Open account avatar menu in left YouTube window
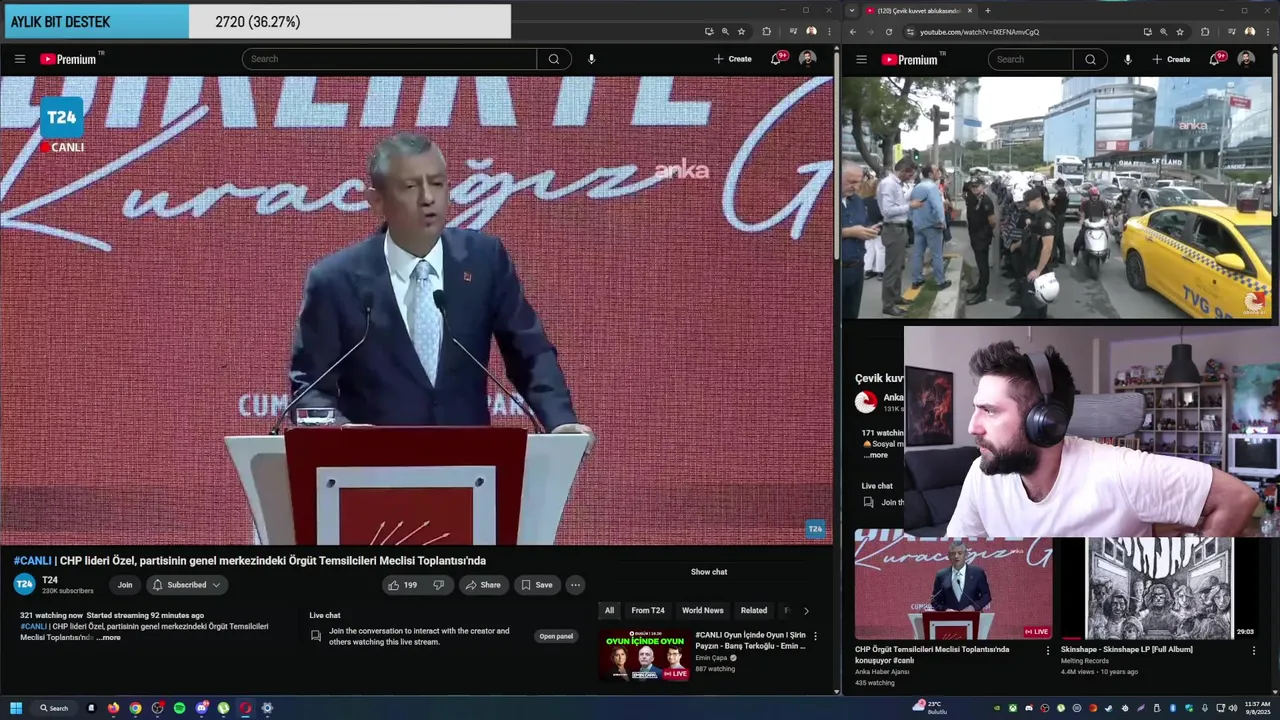Image resolution: width=1280 pixels, height=720 pixels. [x=808, y=59]
